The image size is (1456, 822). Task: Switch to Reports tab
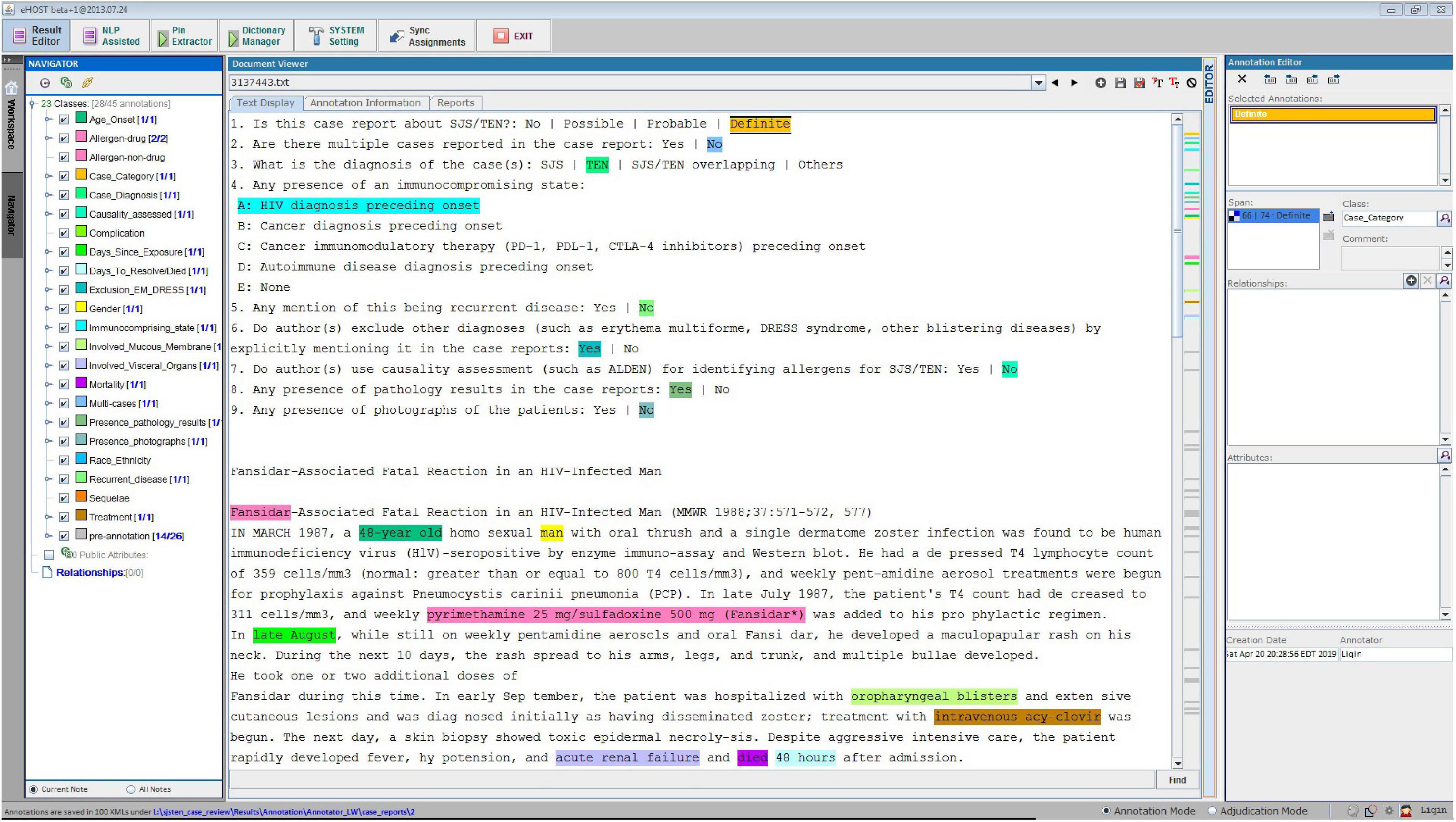coord(456,103)
